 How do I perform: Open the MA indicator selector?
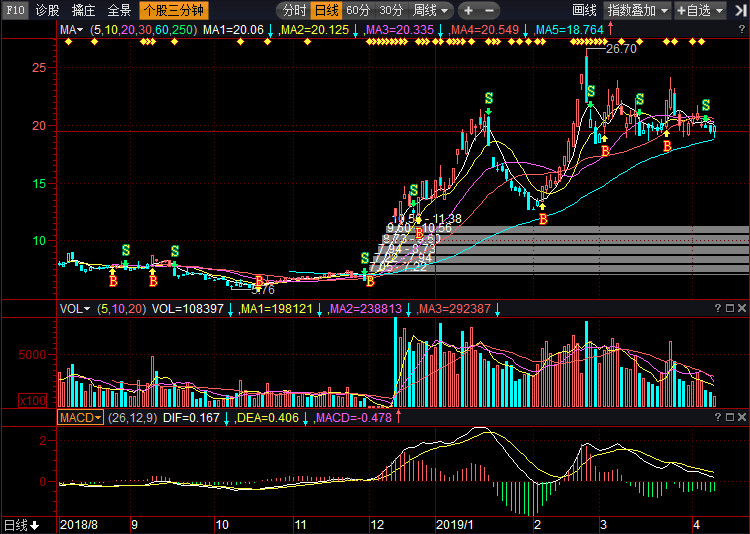71,30
